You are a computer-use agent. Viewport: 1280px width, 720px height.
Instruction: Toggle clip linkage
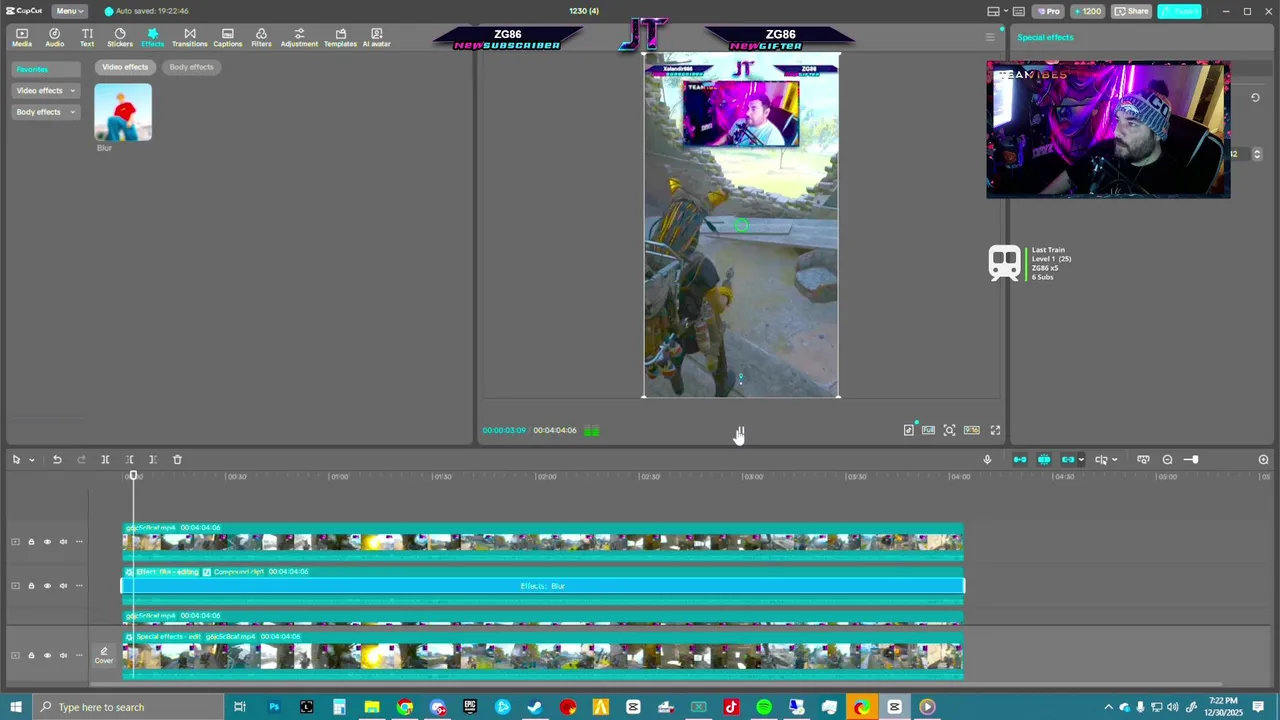pos(1068,460)
